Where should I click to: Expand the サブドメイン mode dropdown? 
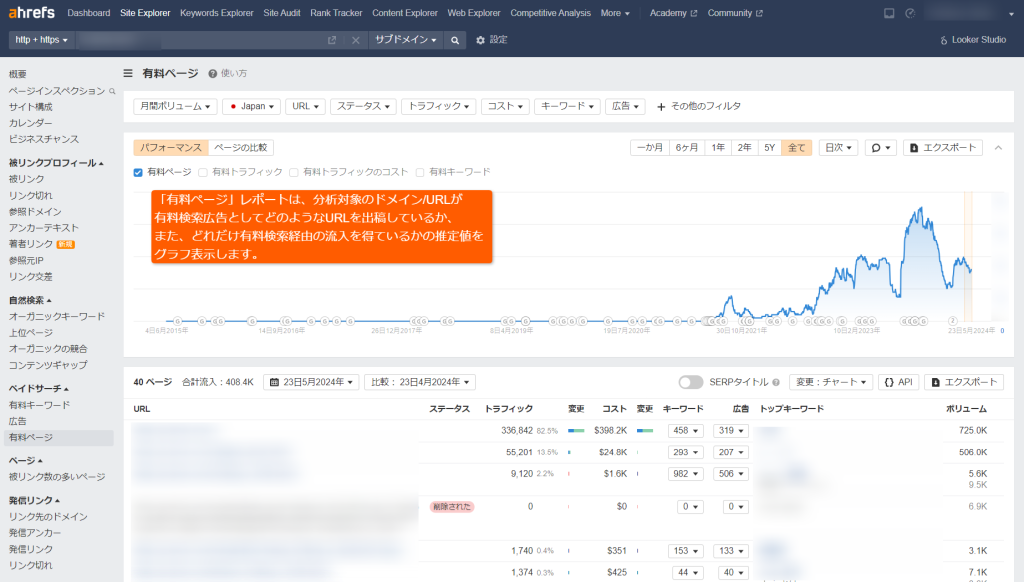(405, 41)
